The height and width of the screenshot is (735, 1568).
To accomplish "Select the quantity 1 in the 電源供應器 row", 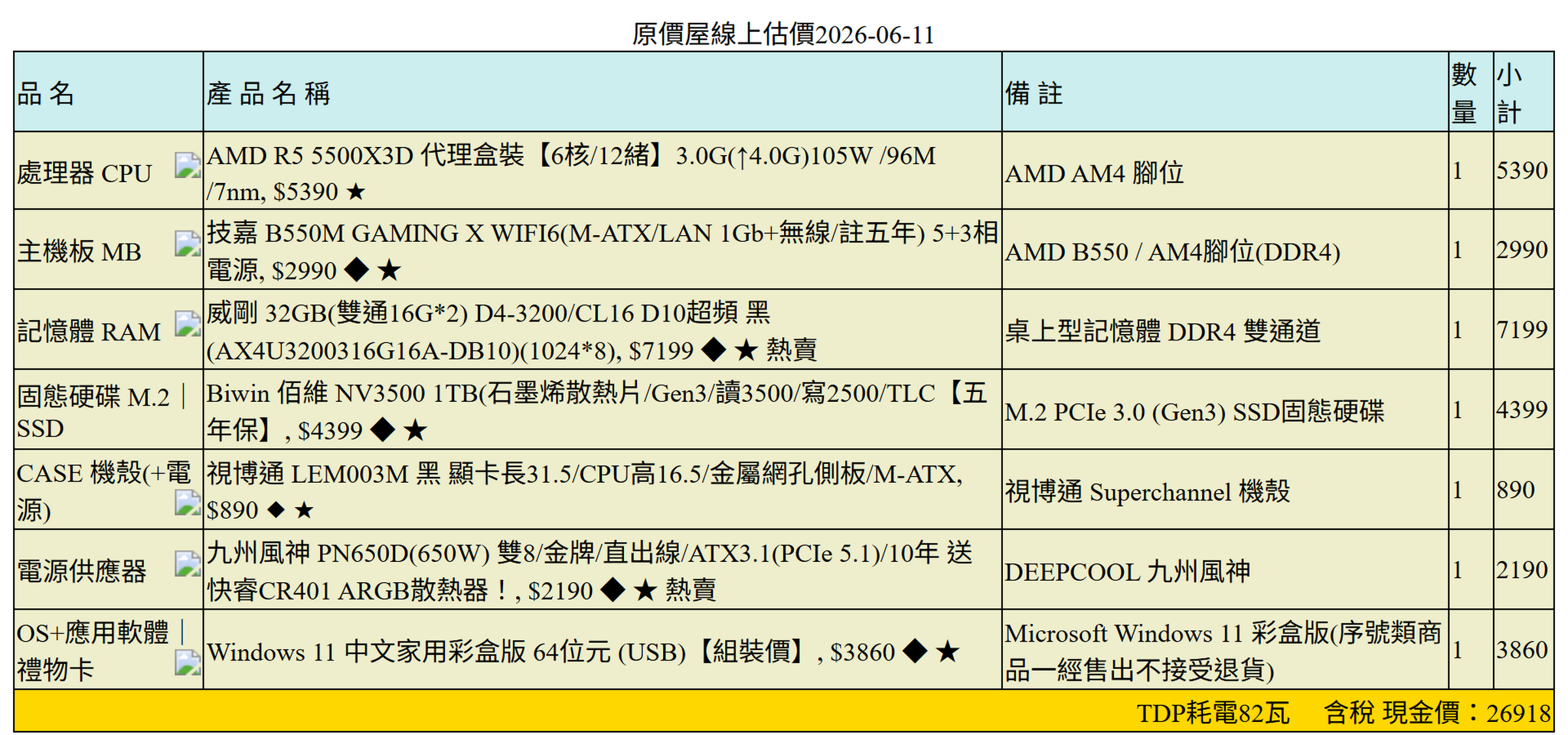I will (1458, 570).
